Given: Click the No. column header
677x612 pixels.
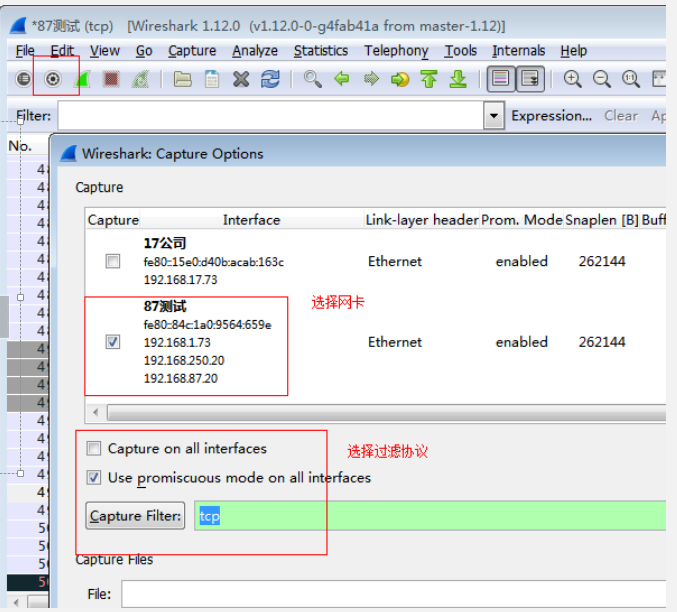Looking at the screenshot, I should 20,146.
